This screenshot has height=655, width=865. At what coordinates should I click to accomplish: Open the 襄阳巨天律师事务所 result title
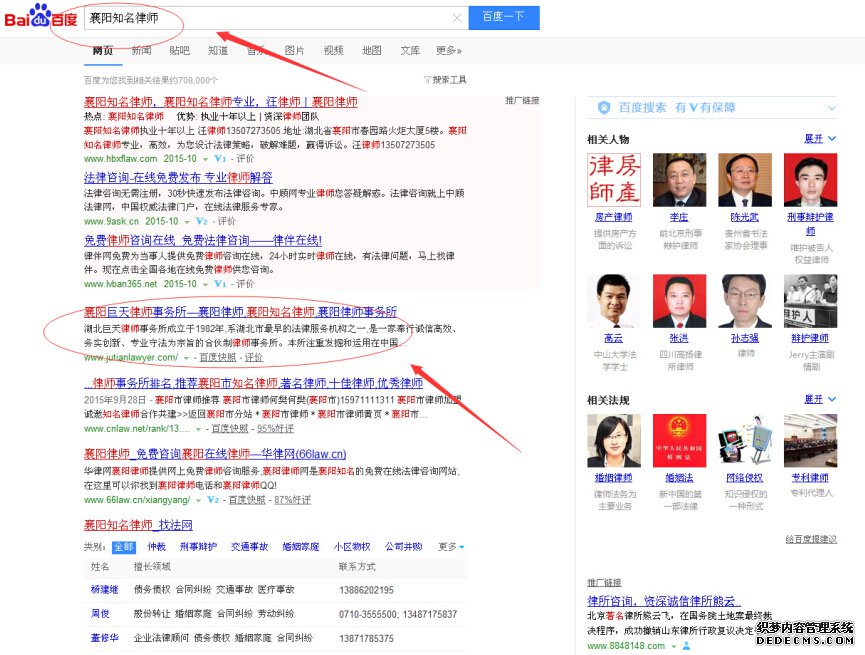tap(241, 312)
